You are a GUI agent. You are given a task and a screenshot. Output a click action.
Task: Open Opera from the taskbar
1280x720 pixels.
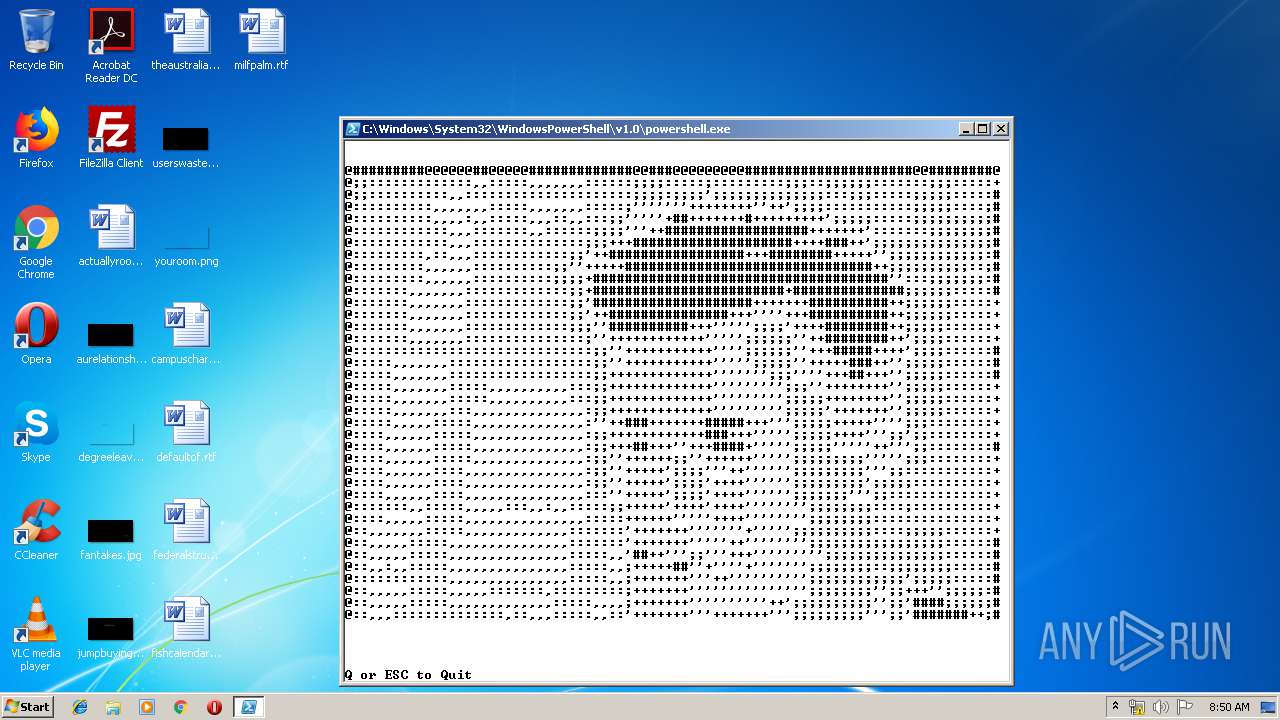click(214, 707)
